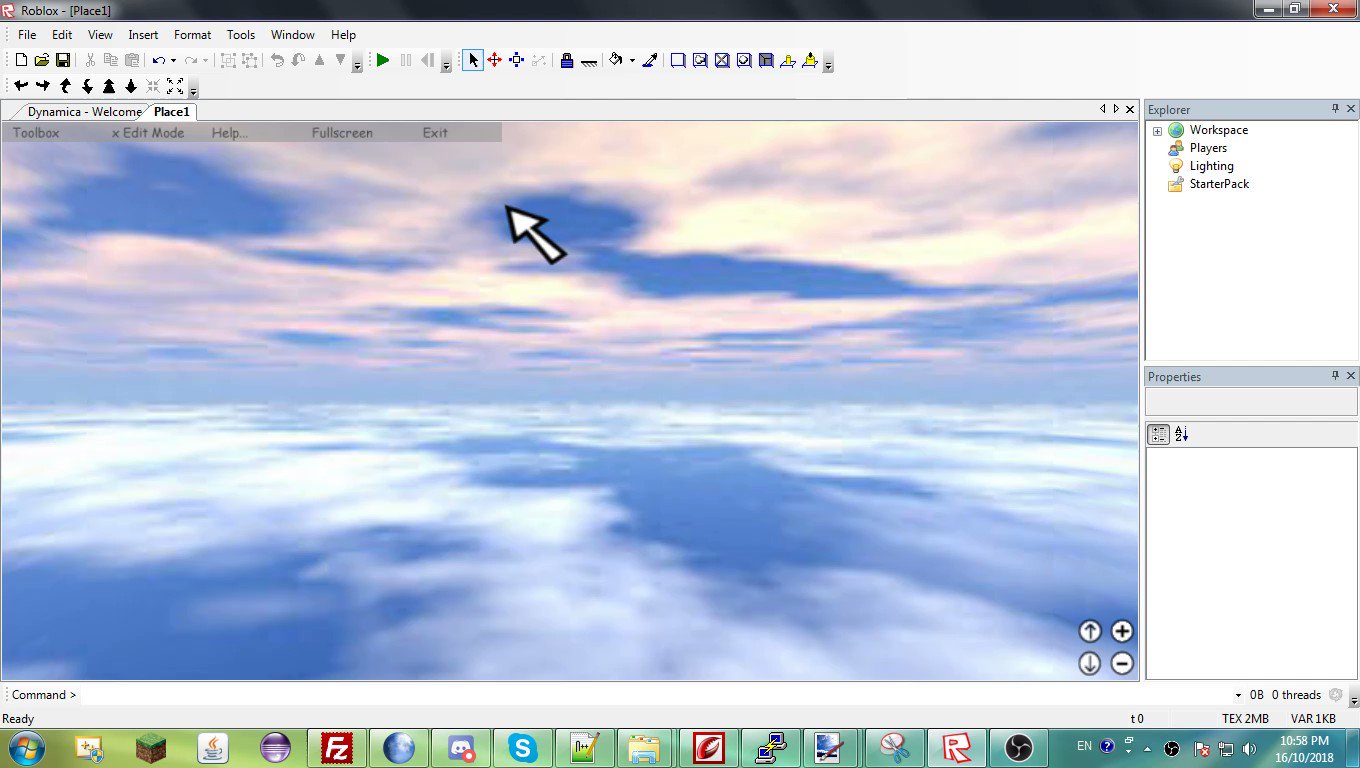The image size is (1360, 768).
Task: Click the camera pan right arrow
Action: pyautogui.click(x=43, y=86)
